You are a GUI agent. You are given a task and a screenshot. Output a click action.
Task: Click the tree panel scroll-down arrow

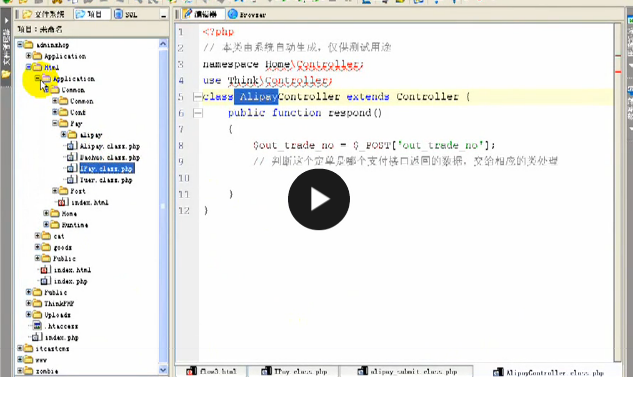163,369
